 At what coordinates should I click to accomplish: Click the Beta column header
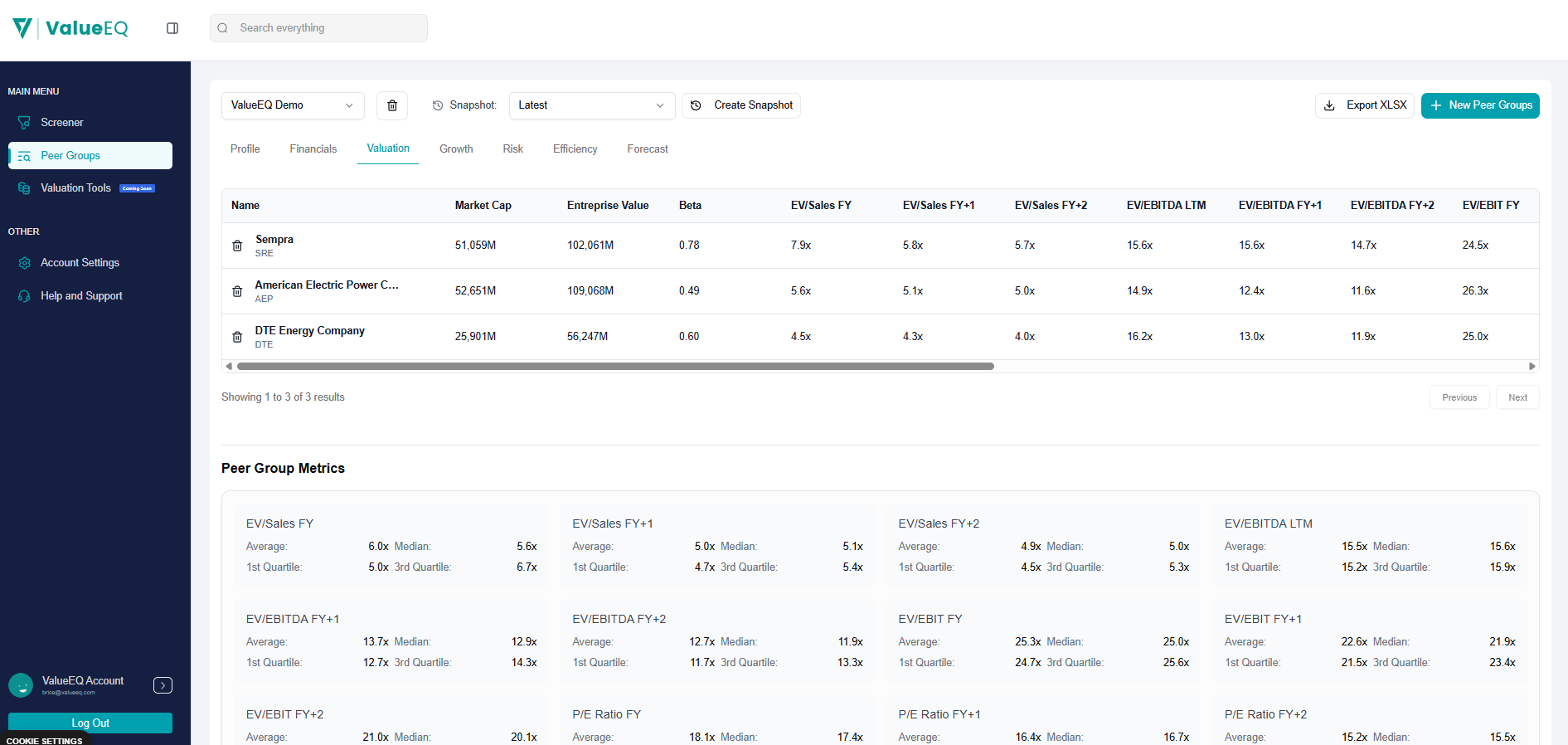click(690, 206)
